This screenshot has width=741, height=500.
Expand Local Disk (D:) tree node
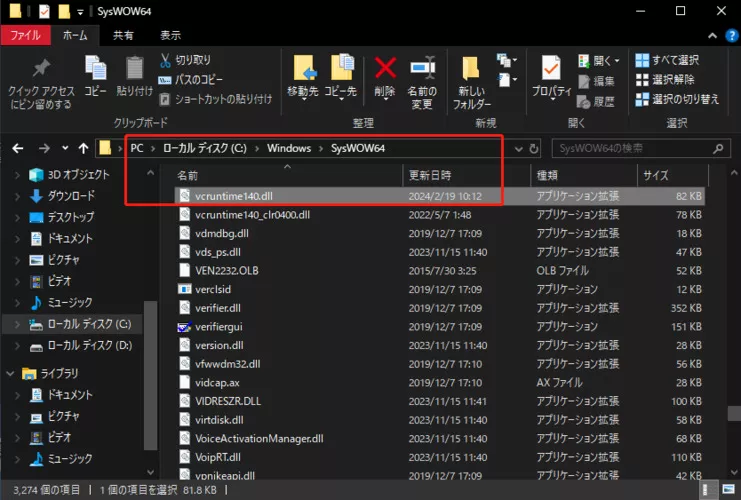click(x=17, y=345)
